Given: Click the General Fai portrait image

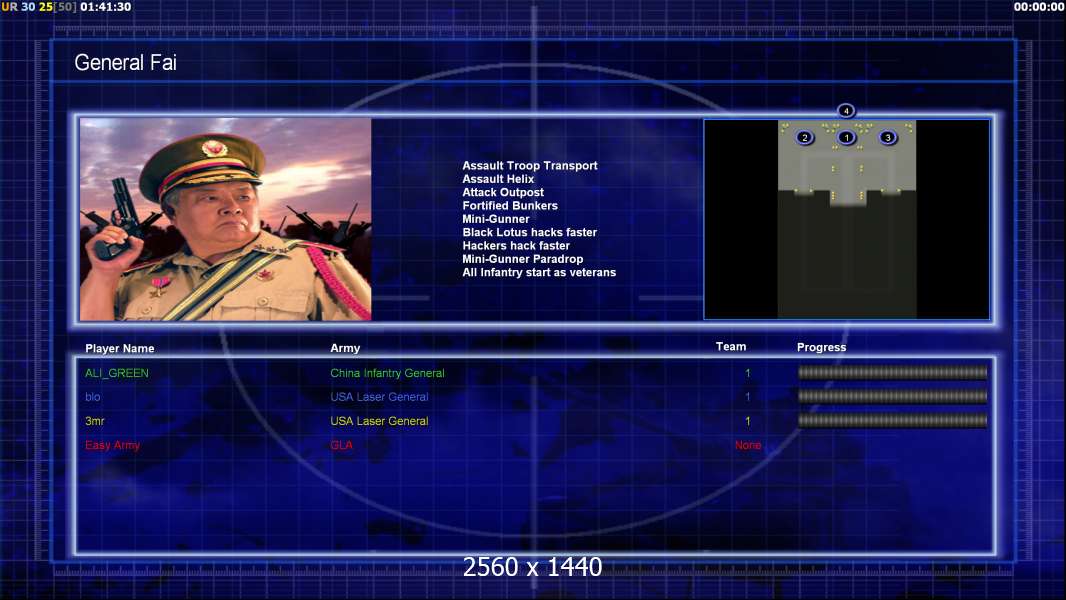Looking at the screenshot, I should (226, 219).
